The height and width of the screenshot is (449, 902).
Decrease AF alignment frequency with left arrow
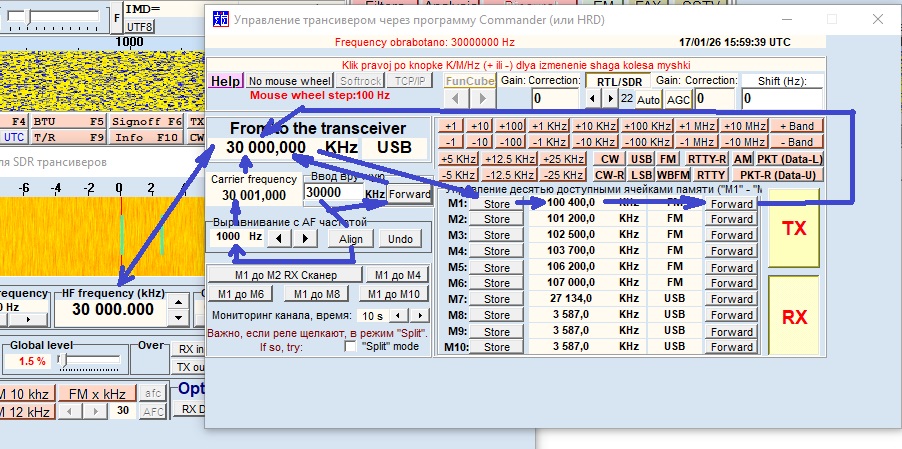click(279, 237)
